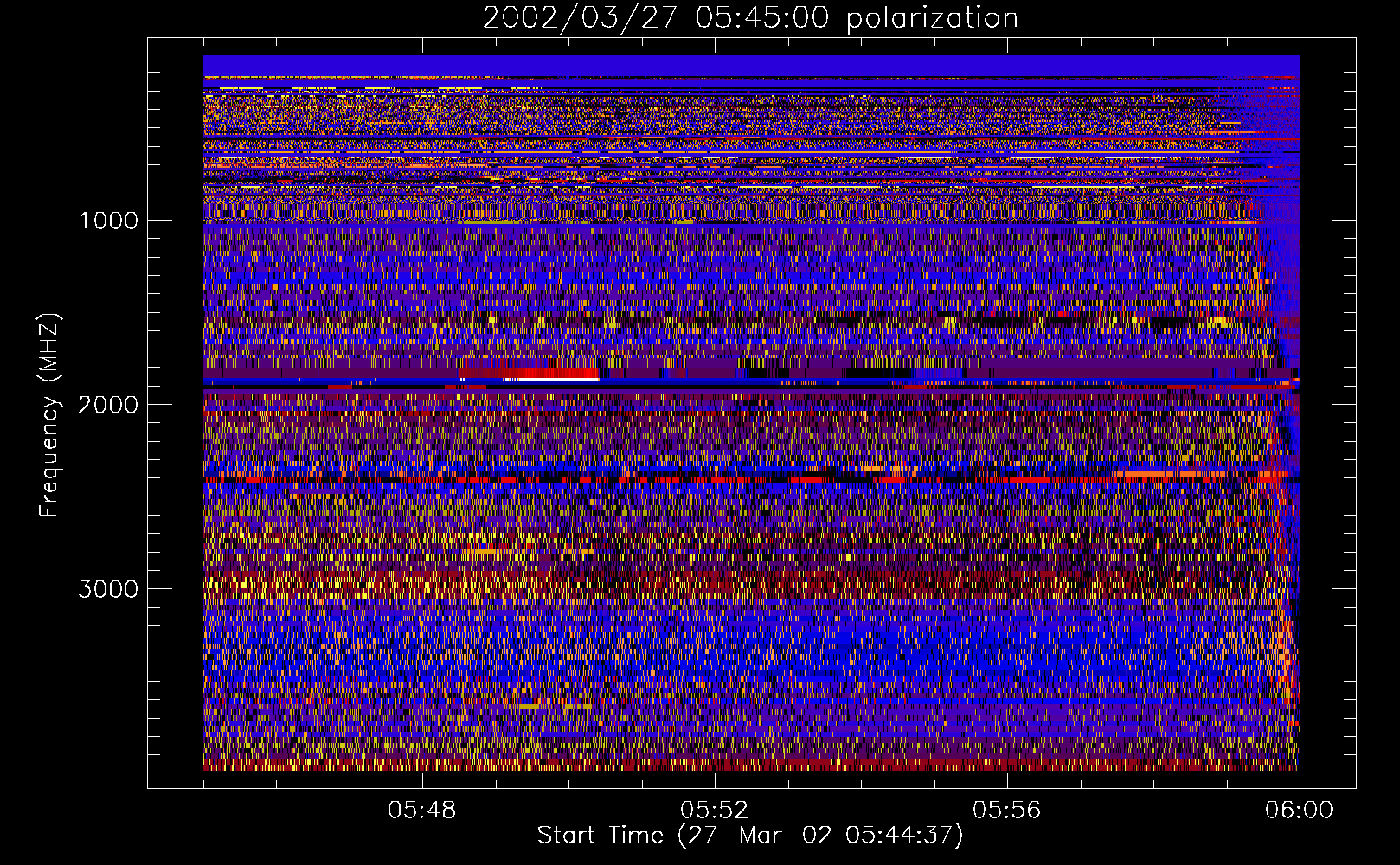Select the 'Frequency (MHZ)' axis label
Image resolution: width=1400 pixels, height=865 pixels.
coord(48,416)
